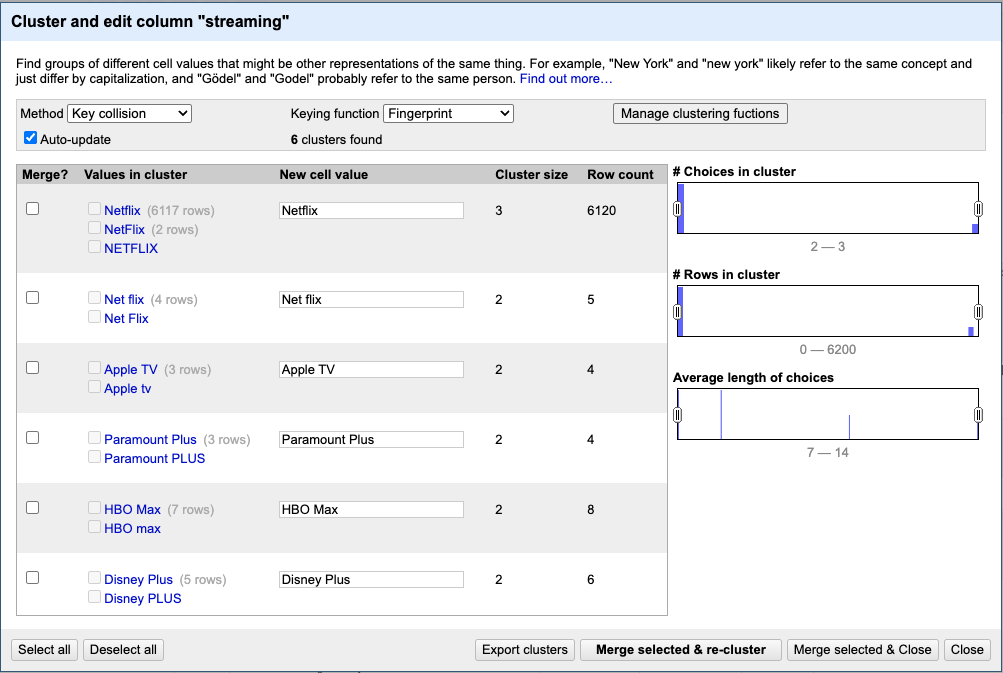Click the Netflix value link
This screenshot has height=673, width=1003.
coord(122,210)
